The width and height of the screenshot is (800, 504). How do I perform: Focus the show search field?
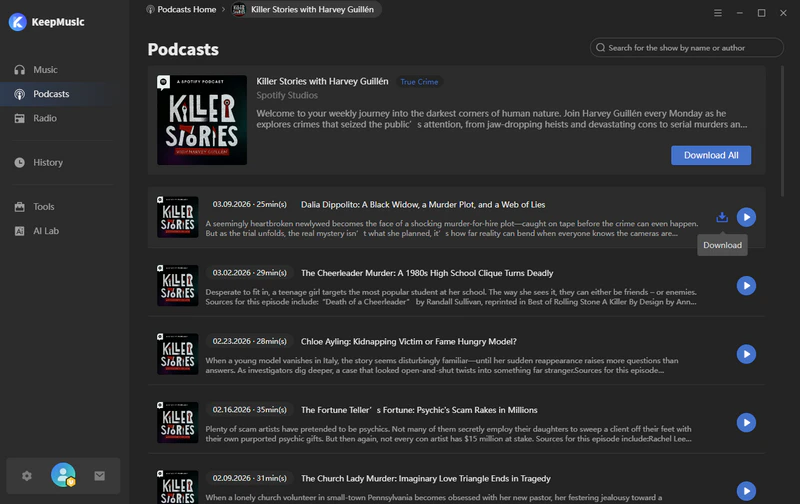point(690,47)
